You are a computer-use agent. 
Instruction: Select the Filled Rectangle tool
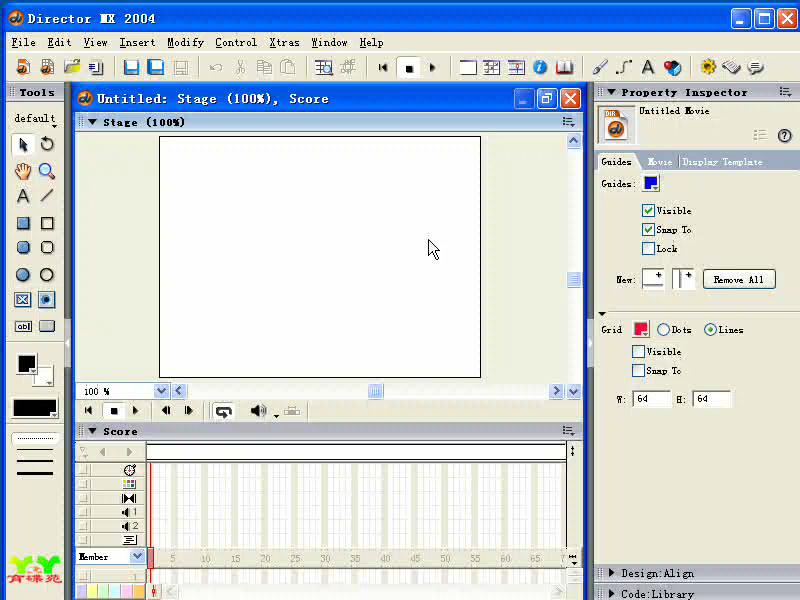coord(23,223)
